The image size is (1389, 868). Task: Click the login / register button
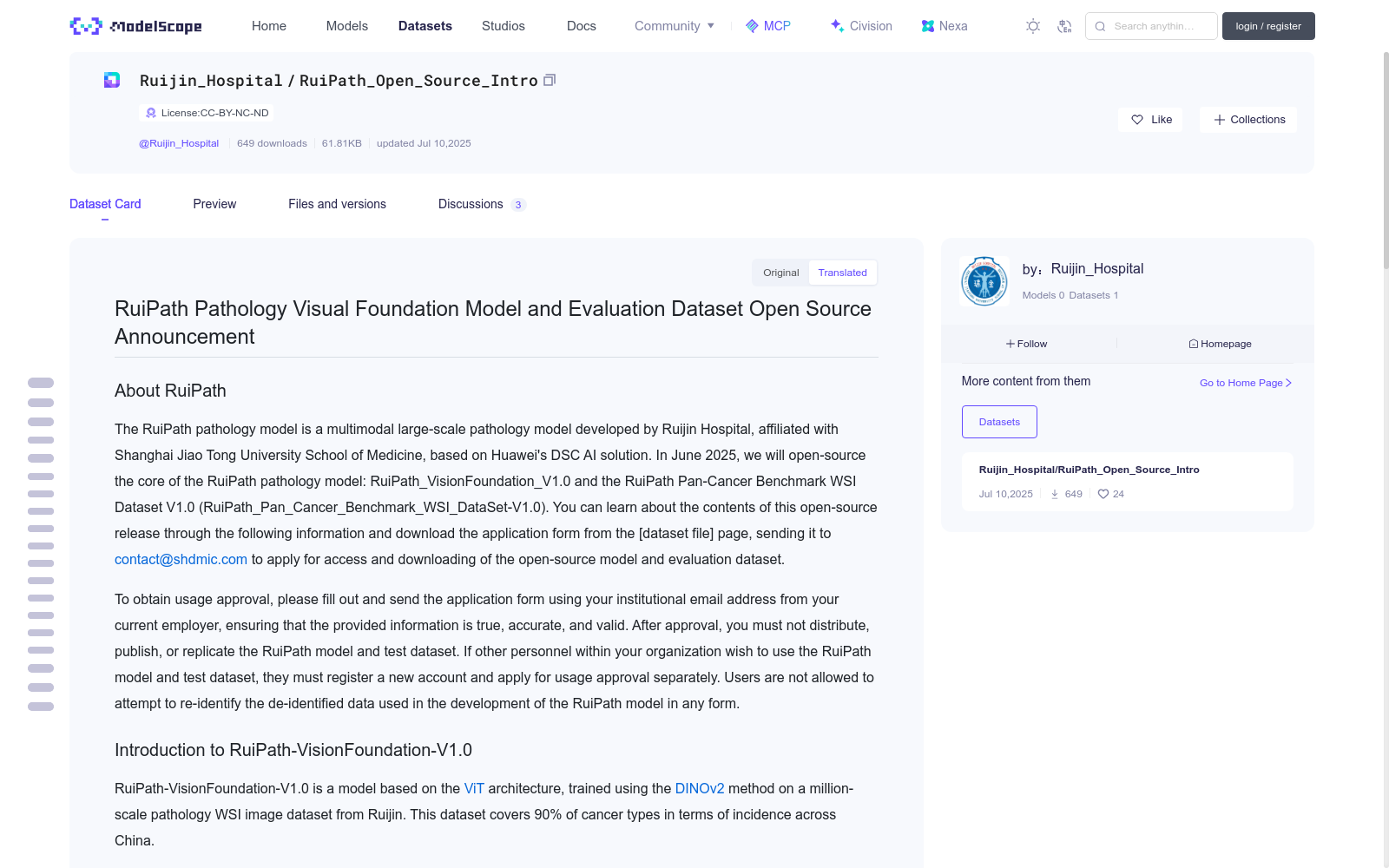coord(1268,26)
